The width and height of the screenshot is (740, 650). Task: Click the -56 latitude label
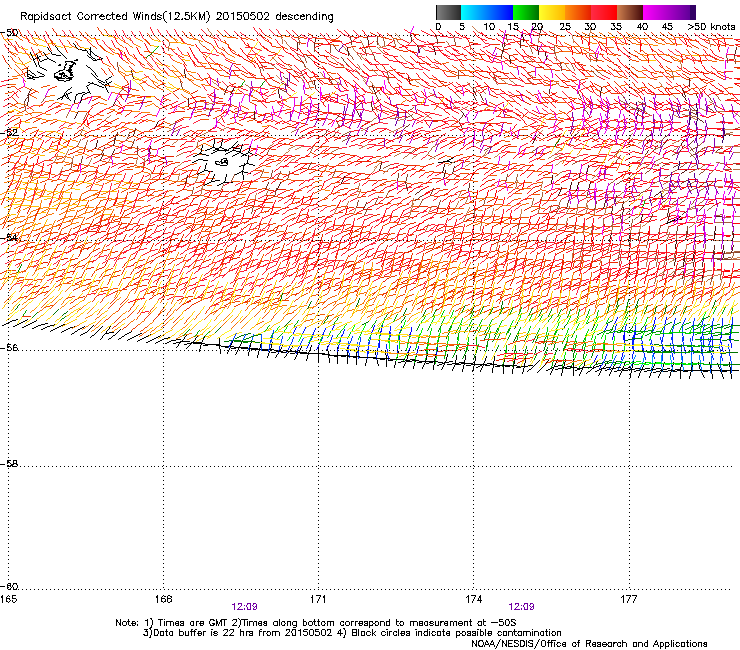pos(9,347)
